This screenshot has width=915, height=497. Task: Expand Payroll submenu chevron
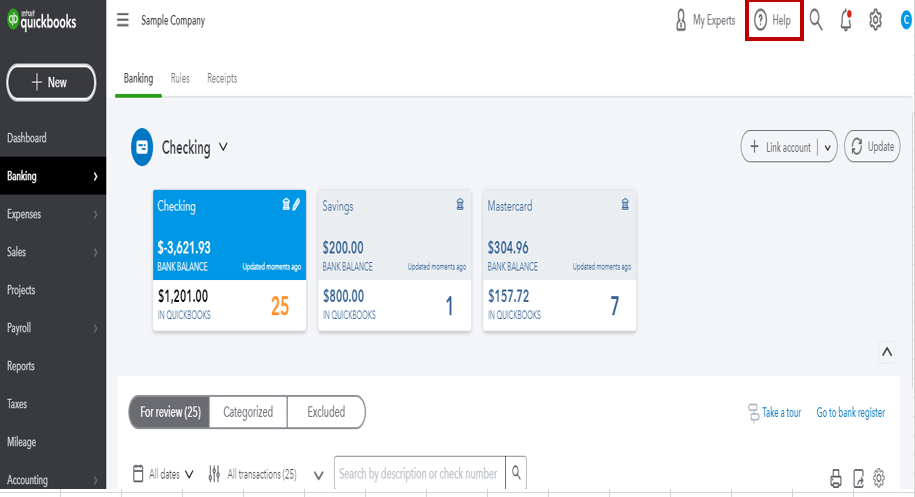tap(96, 328)
